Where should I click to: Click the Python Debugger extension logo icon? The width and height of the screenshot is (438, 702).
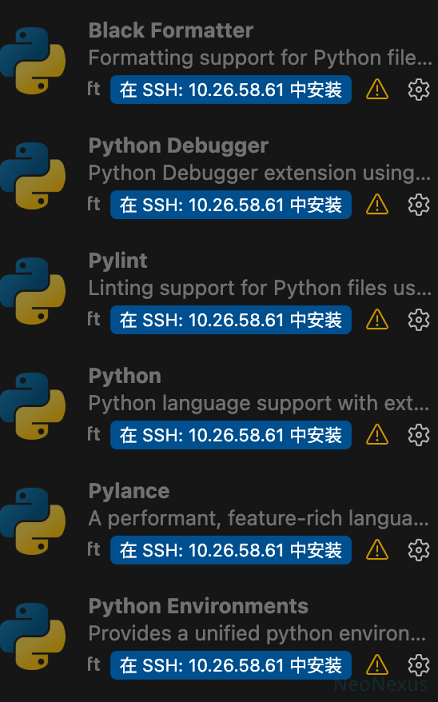click(x=33, y=176)
